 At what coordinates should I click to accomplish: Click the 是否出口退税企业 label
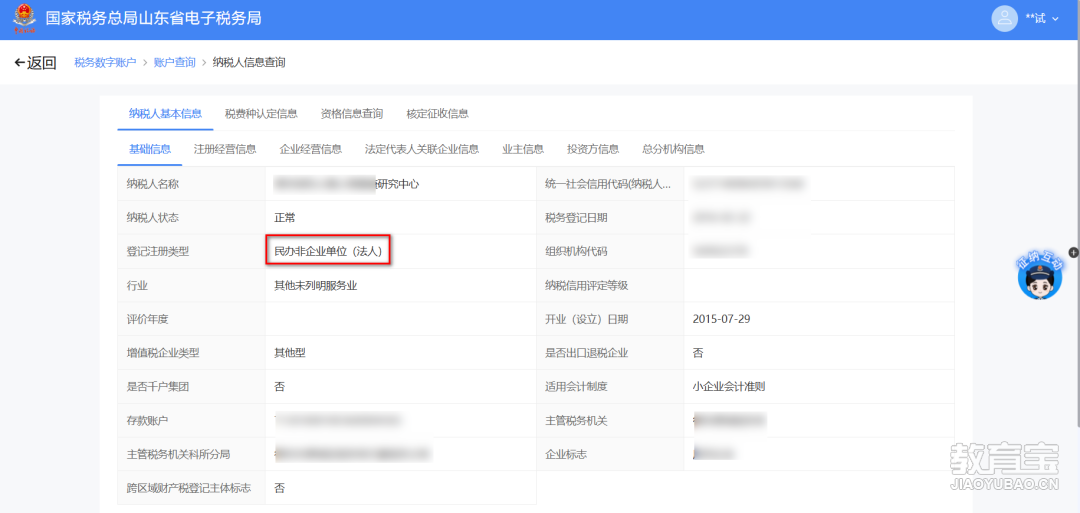coord(586,353)
